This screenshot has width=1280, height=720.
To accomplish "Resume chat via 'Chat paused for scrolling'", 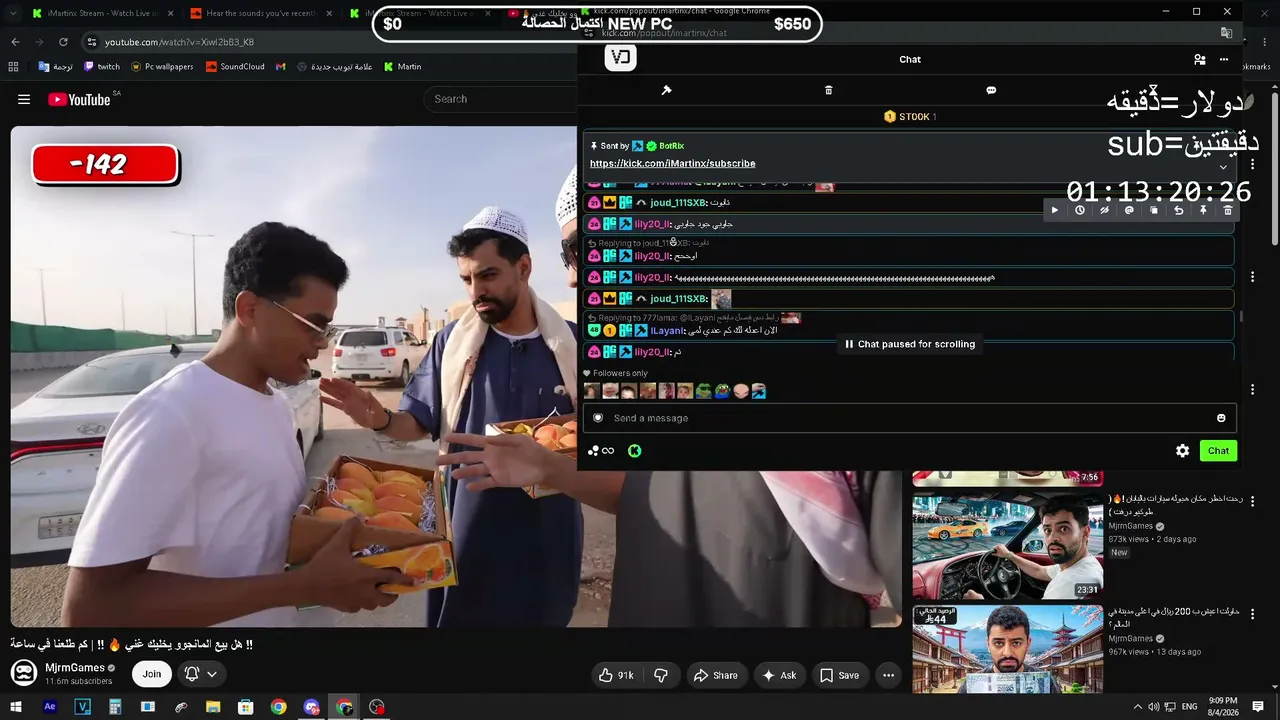I will tap(910, 344).
